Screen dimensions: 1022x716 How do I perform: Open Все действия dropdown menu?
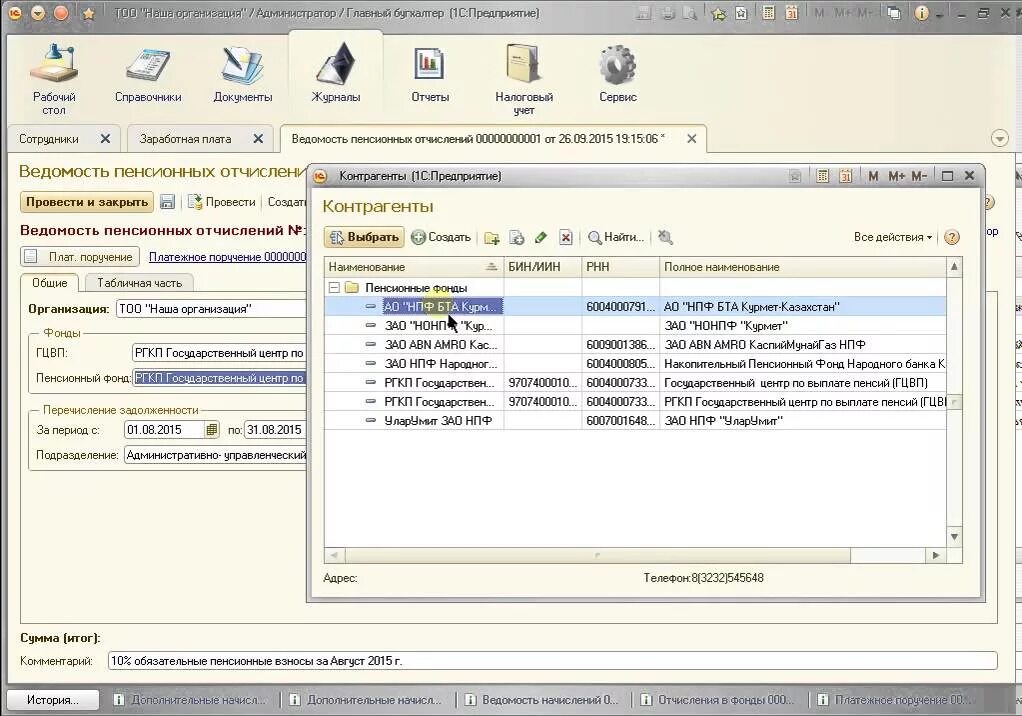[892, 237]
